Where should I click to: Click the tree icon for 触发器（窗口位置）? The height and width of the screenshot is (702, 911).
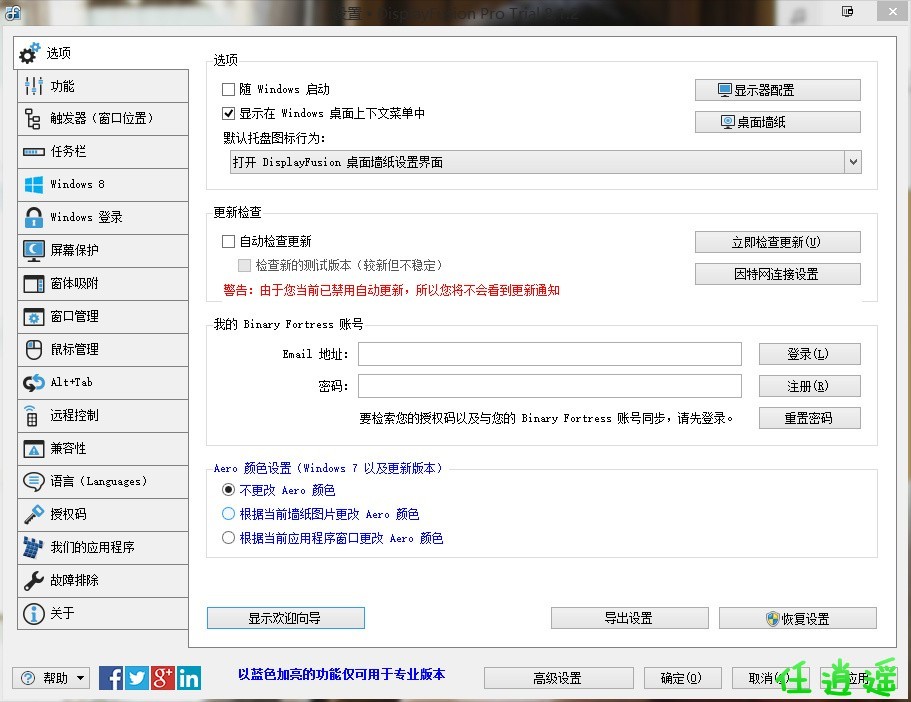33,119
